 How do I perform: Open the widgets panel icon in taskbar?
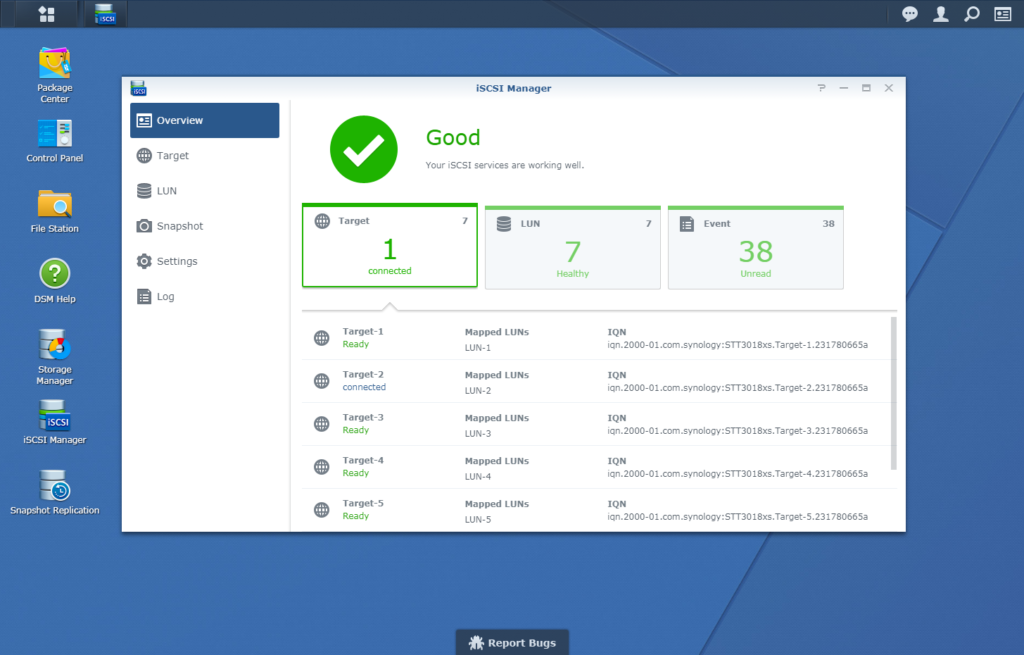(x=1002, y=14)
